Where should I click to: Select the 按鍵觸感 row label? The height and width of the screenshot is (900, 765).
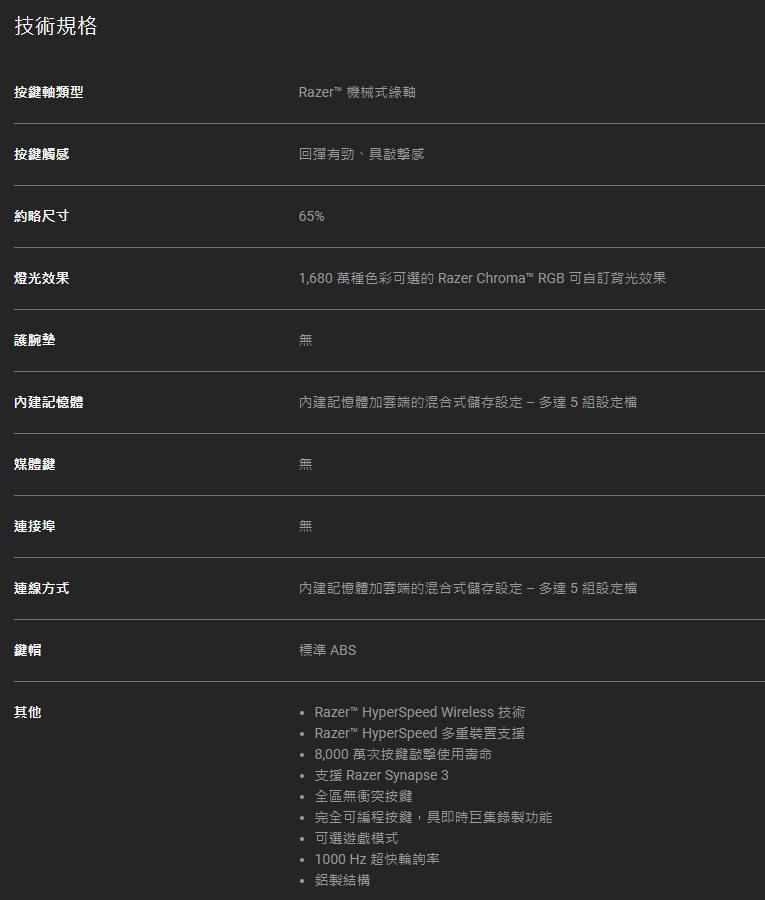pos(41,154)
